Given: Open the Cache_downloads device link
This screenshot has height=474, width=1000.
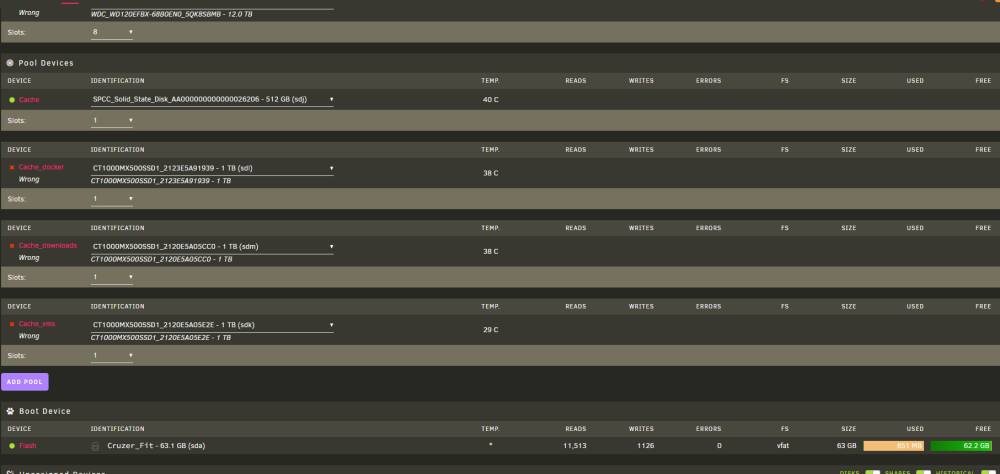Looking at the screenshot, I should pyautogui.click(x=47, y=246).
